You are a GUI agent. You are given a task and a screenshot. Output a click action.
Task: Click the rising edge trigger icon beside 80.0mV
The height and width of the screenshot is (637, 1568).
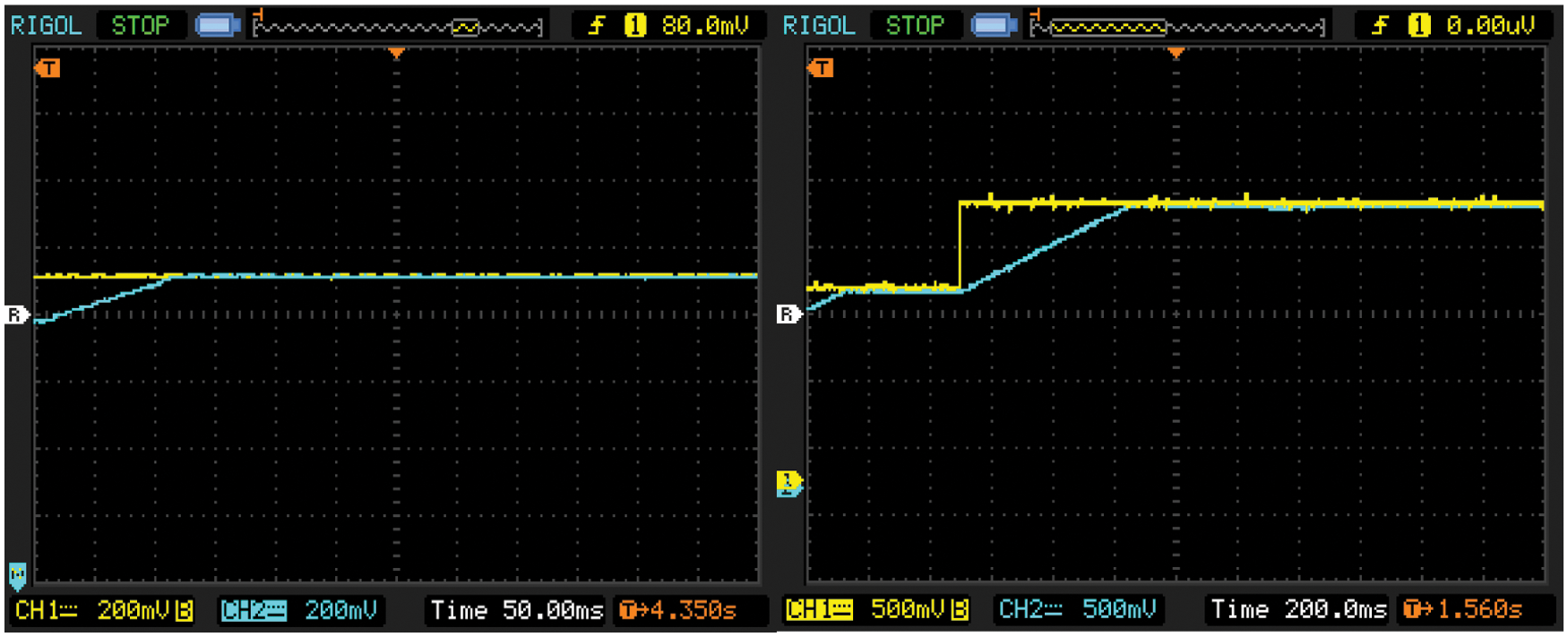point(597,25)
